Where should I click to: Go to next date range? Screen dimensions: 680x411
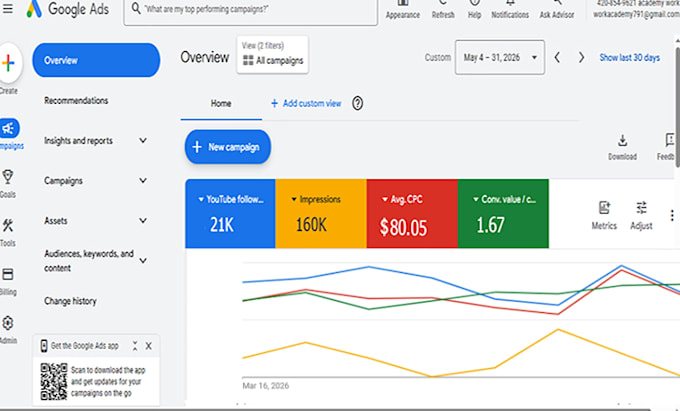pyautogui.click(x=581, y=57)
